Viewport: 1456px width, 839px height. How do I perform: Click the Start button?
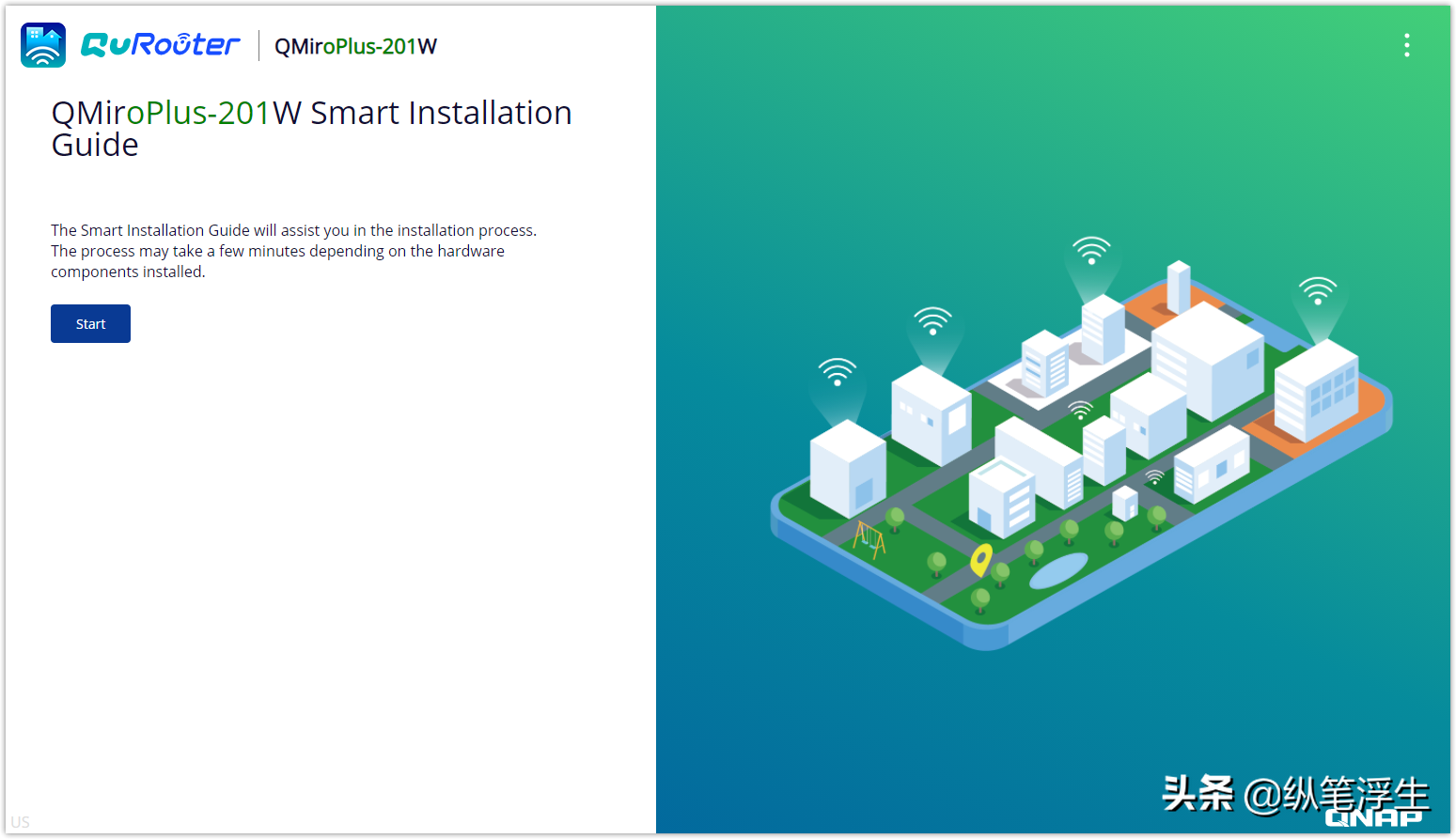point(90,323)
